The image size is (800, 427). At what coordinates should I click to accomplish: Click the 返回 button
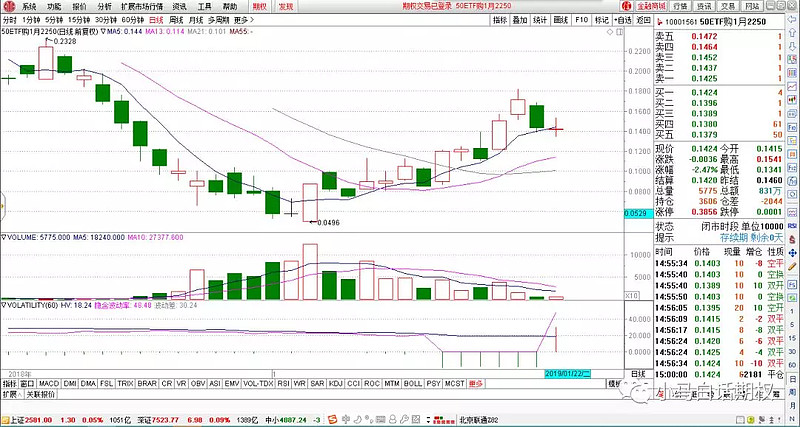pyautogui.click(x=643, y=20)
